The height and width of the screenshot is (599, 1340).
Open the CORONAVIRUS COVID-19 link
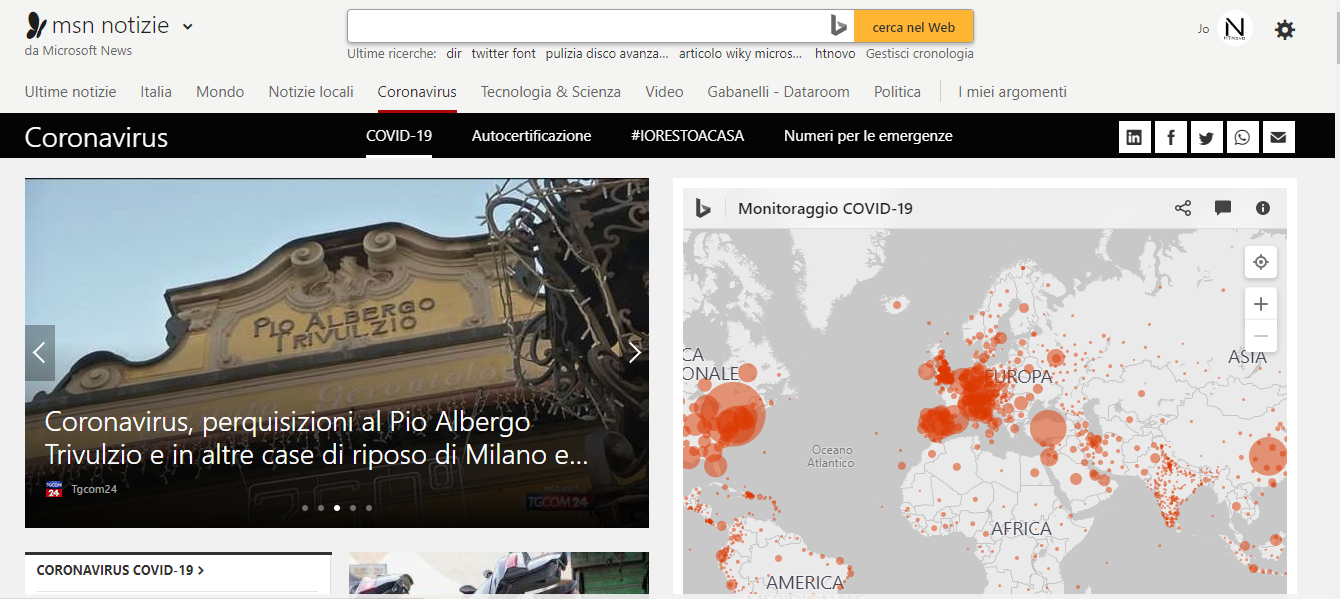point(119,569)
